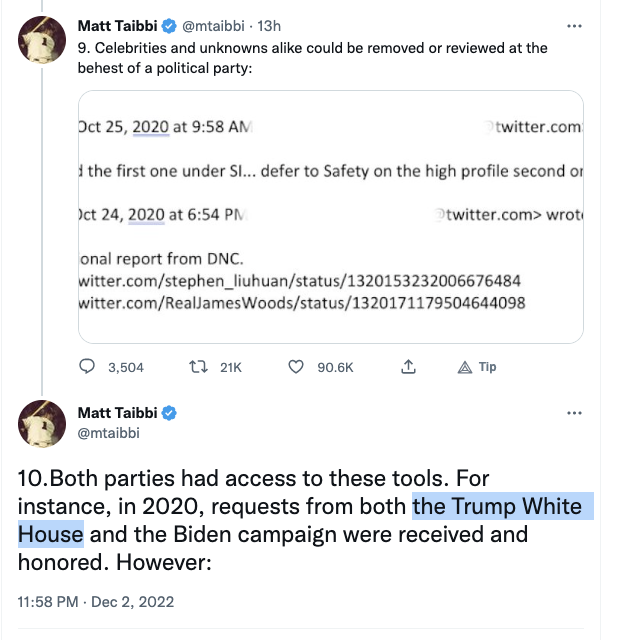Open Matt Taibbi avatar on tweet 9

click(42, 40)
